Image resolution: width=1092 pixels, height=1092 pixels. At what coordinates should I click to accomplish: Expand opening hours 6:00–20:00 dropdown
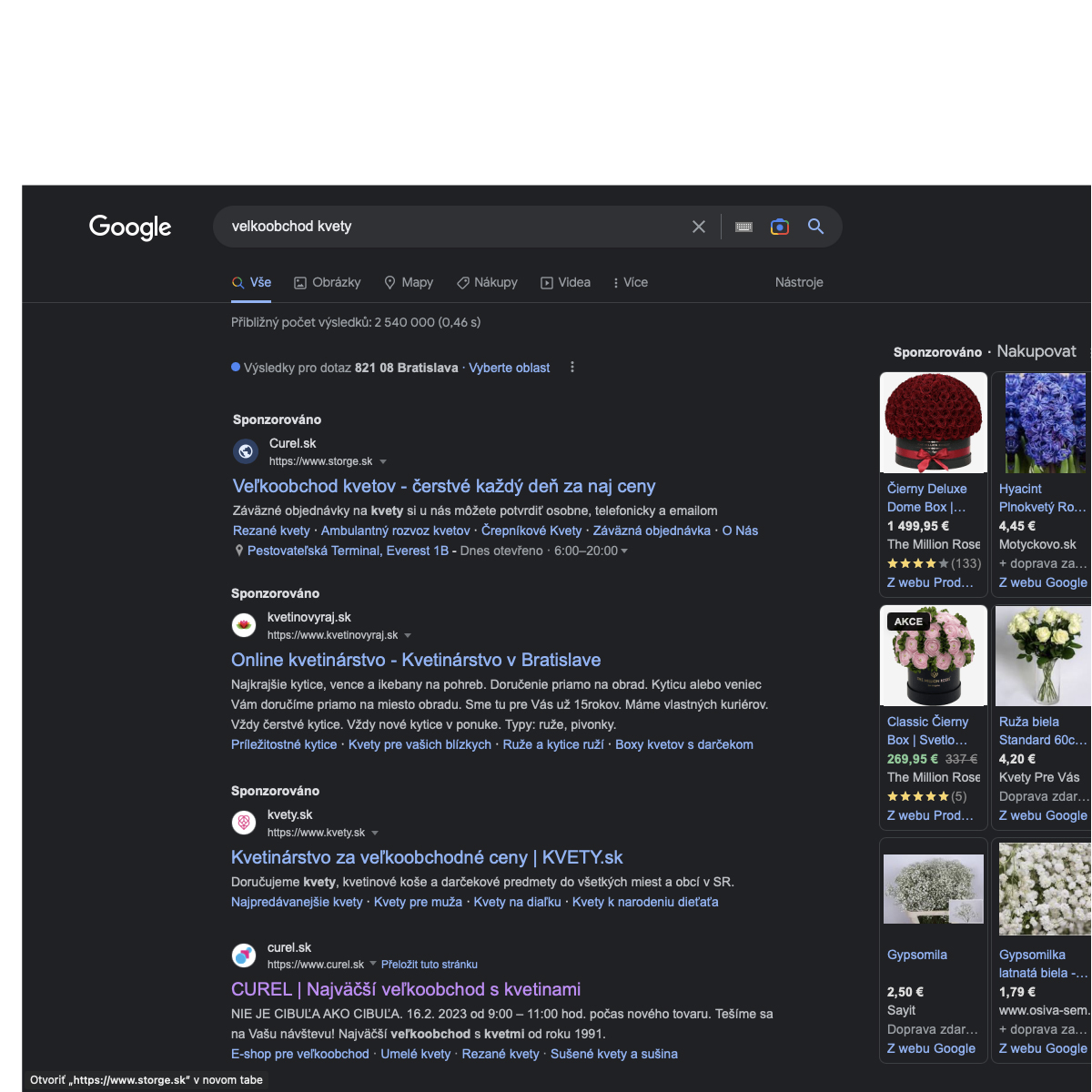pyautogui.click(x=624, y=551)
